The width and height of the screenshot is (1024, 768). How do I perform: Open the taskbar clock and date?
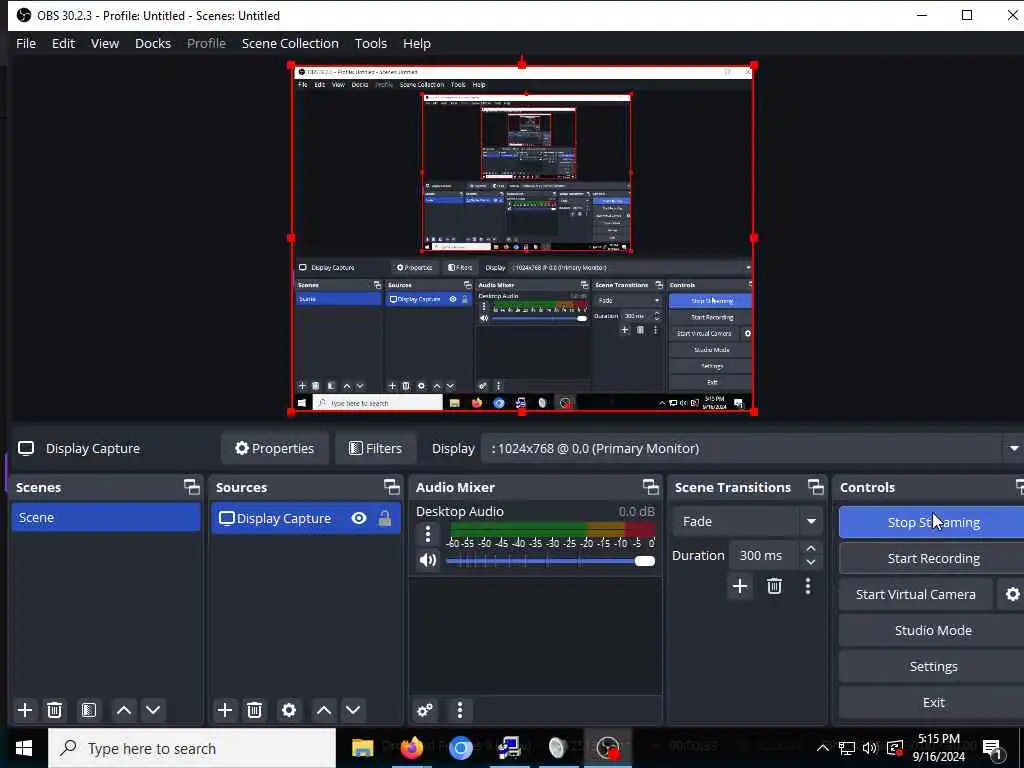938,748
